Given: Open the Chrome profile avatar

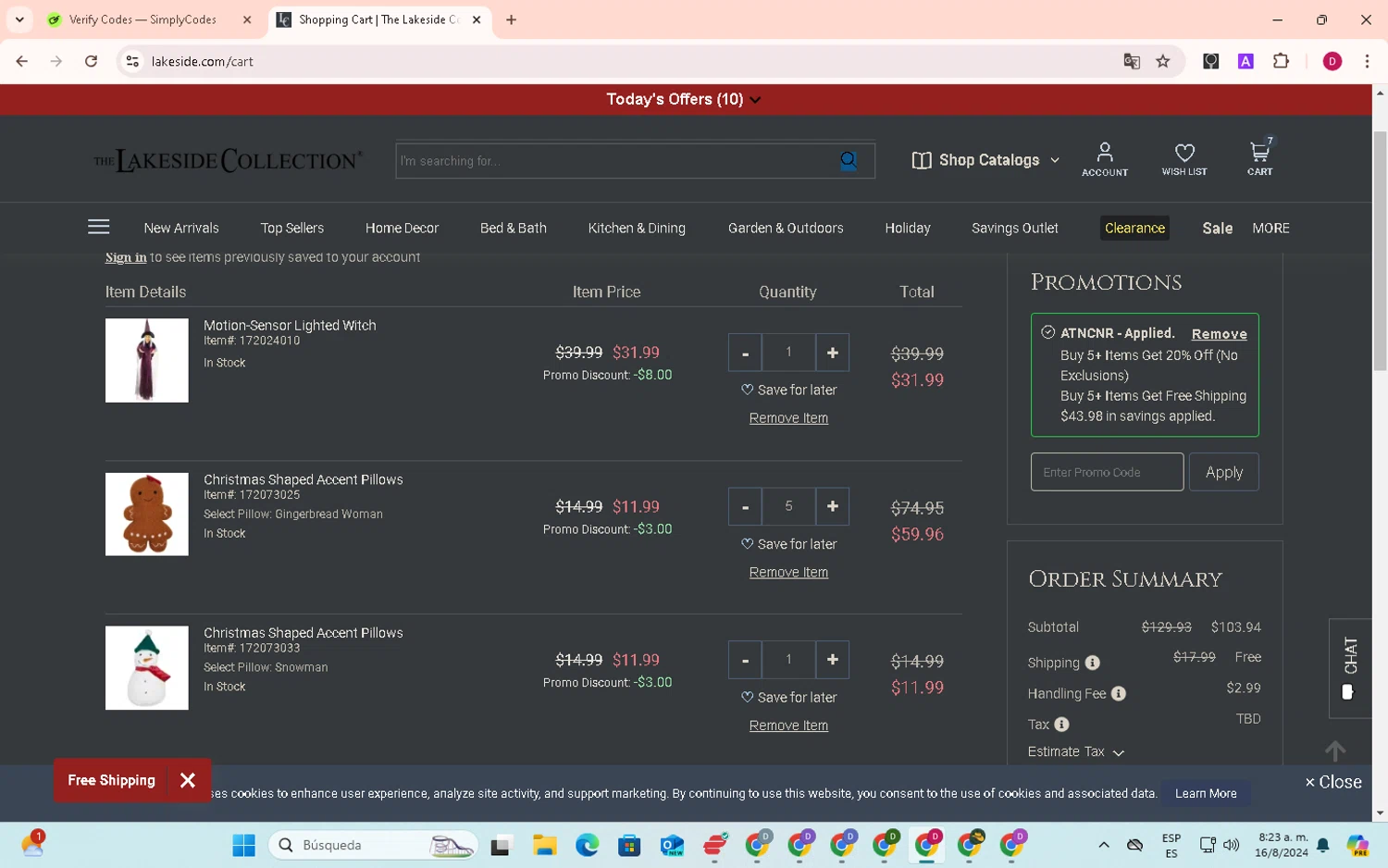Looking at the screenshot, I should tap(1332, 61).
